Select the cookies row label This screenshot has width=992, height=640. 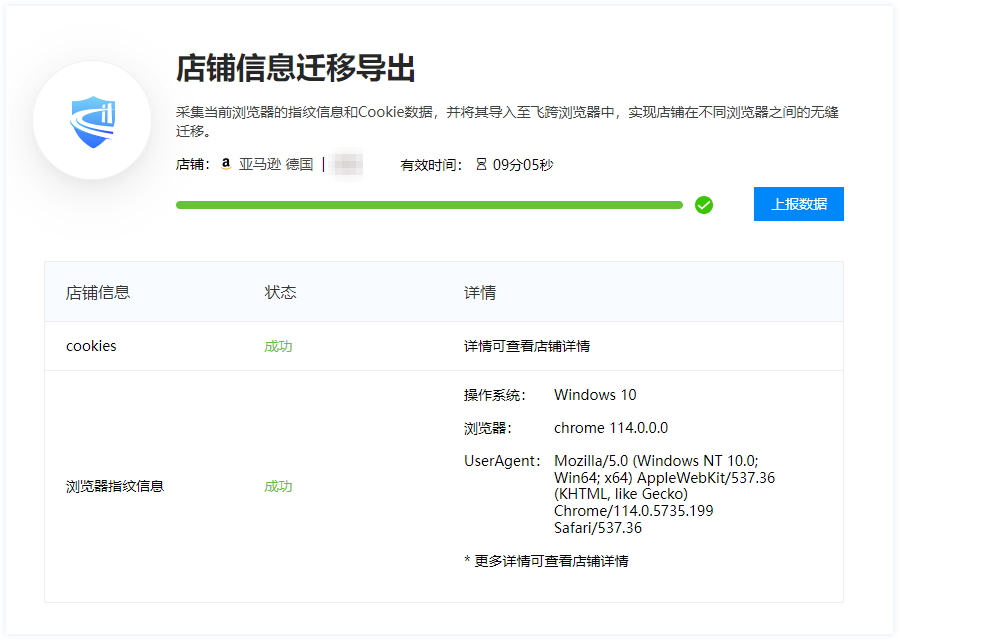(91, 346)
